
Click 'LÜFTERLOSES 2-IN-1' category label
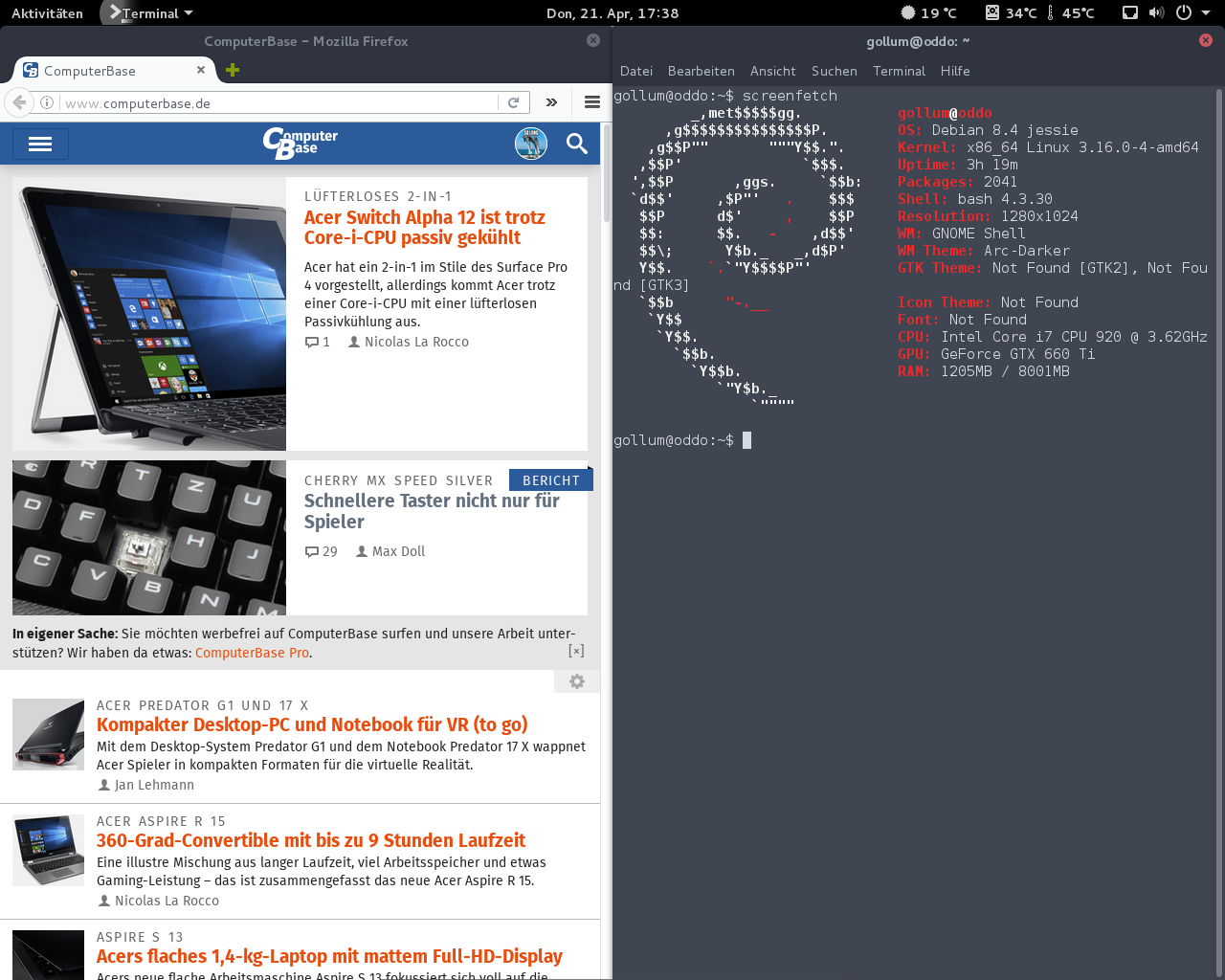tap(378, 196)
